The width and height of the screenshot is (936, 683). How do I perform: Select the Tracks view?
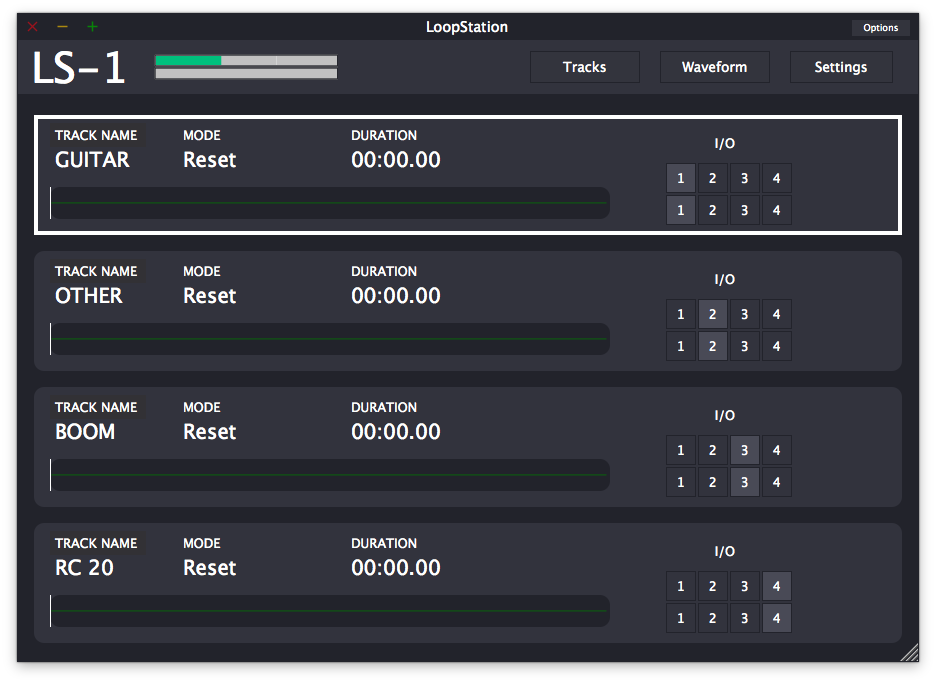[584, 67]
